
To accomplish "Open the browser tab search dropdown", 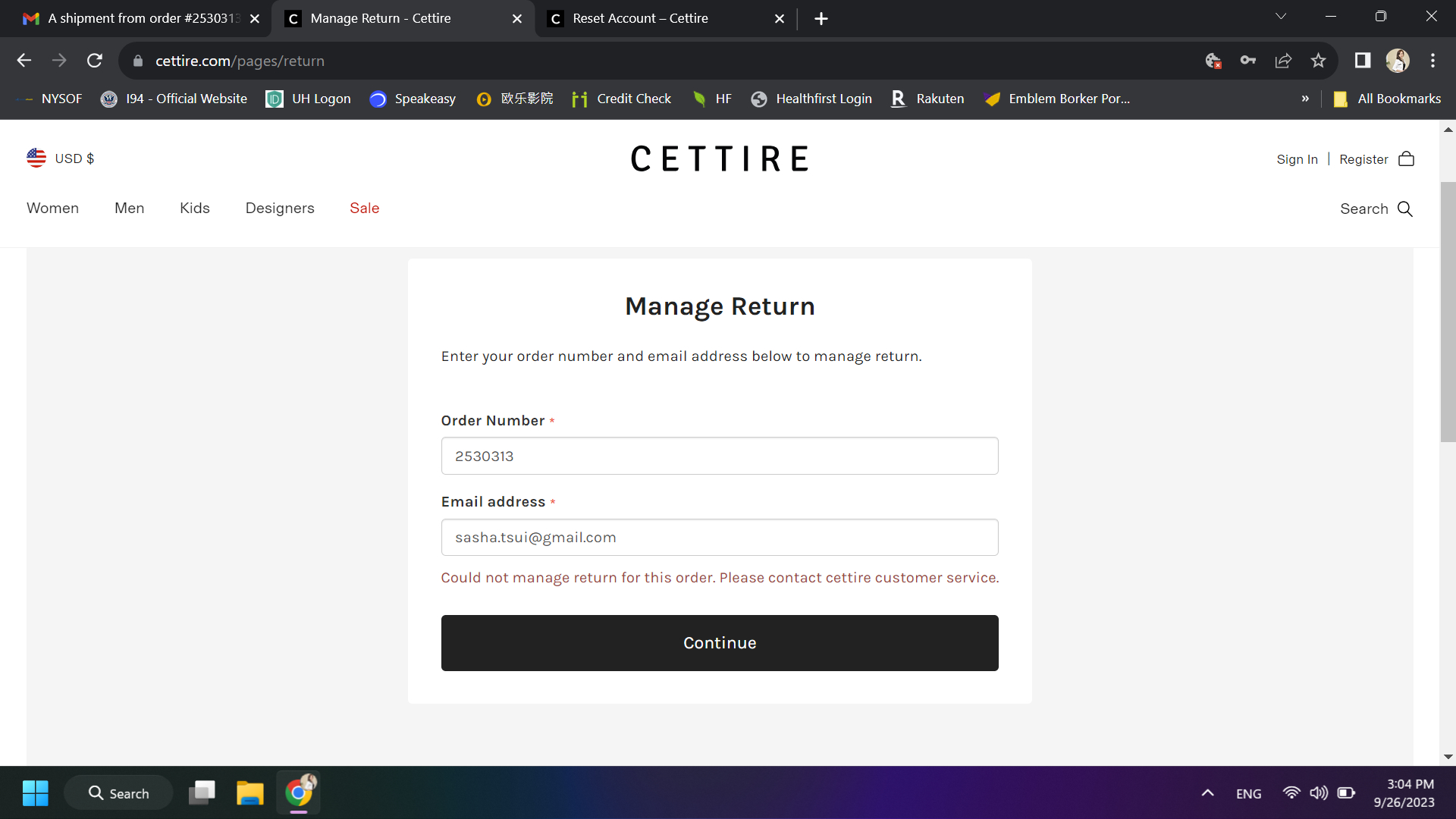I will (x=1282, y=16).
